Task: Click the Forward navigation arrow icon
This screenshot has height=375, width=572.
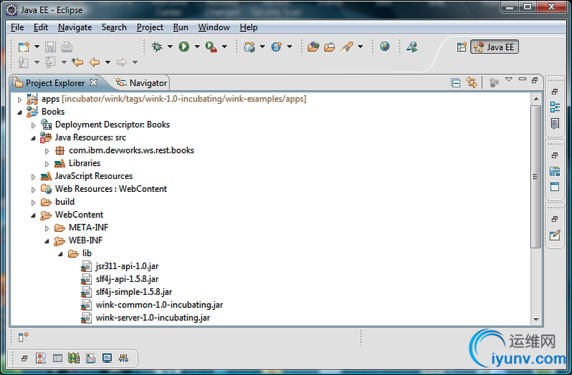Action: [121, 62]
